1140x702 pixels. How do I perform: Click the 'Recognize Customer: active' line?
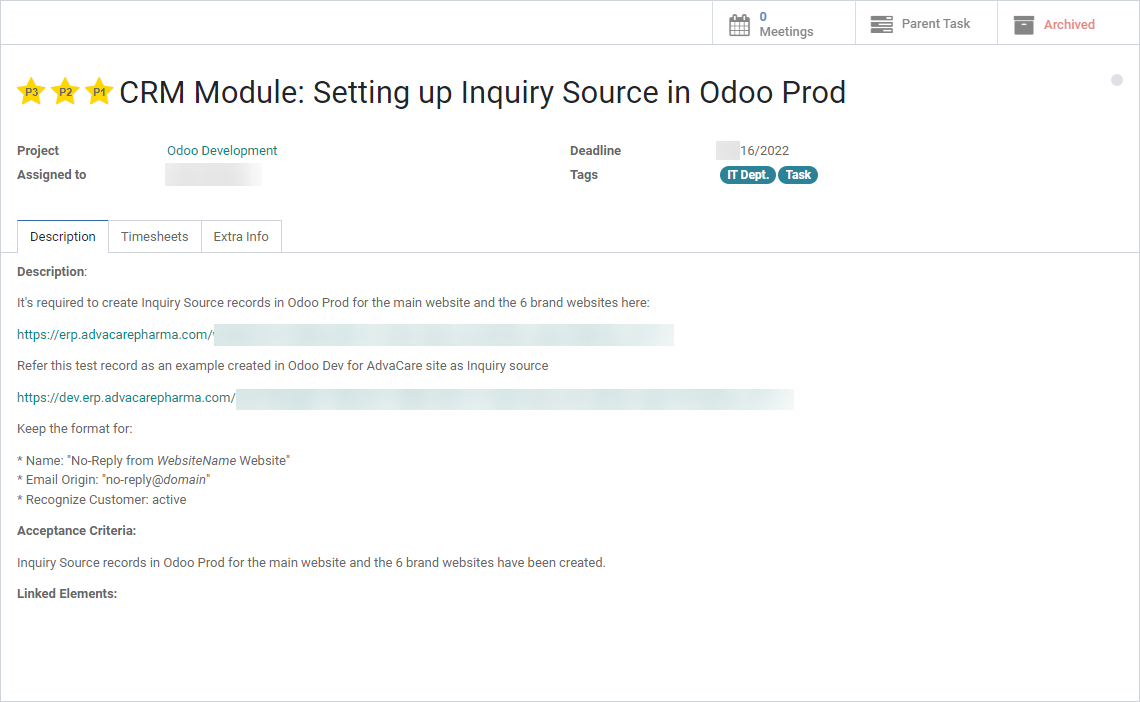click(102, 499)
